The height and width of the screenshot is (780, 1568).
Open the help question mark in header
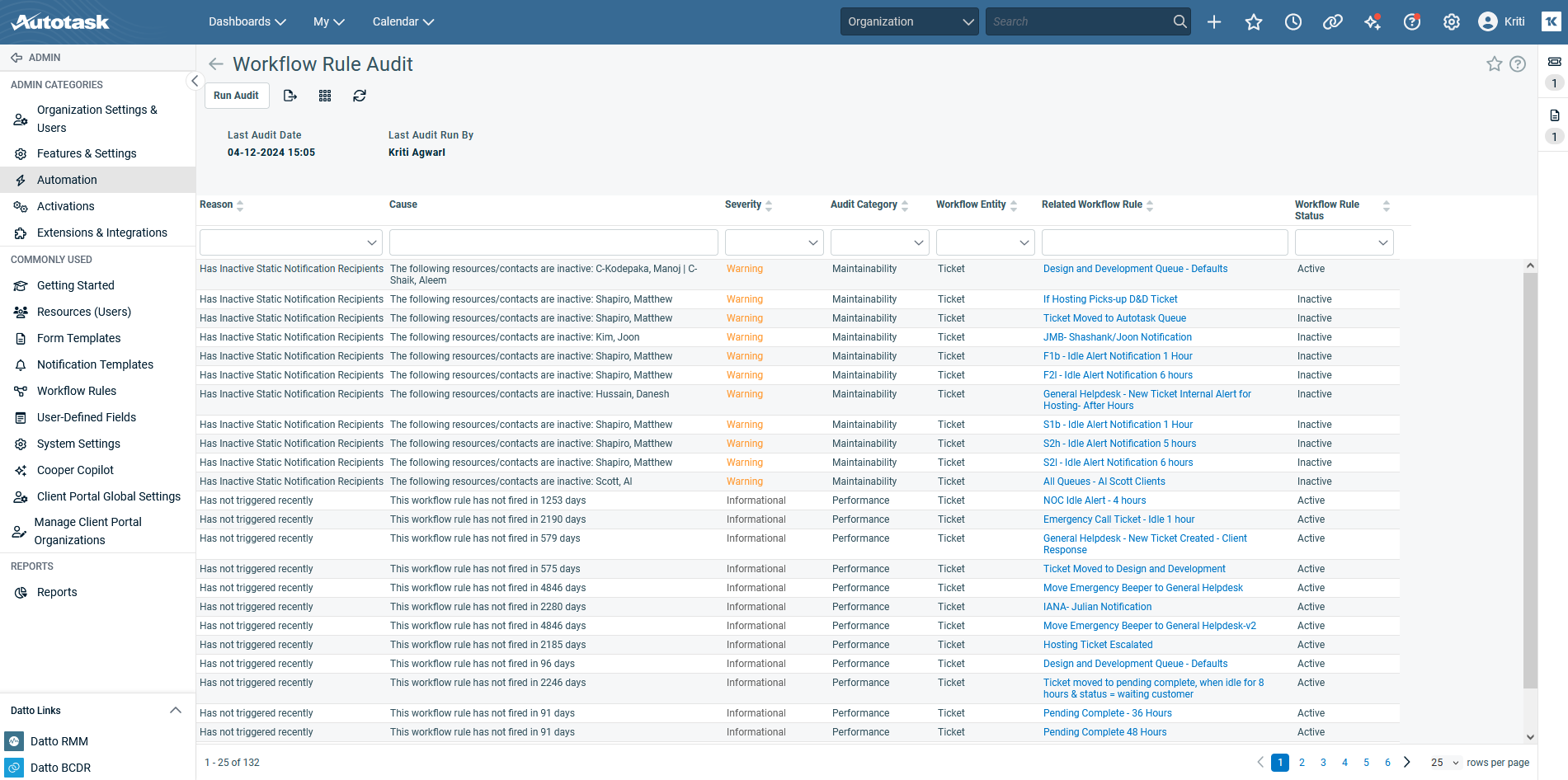coord(1411,22)
